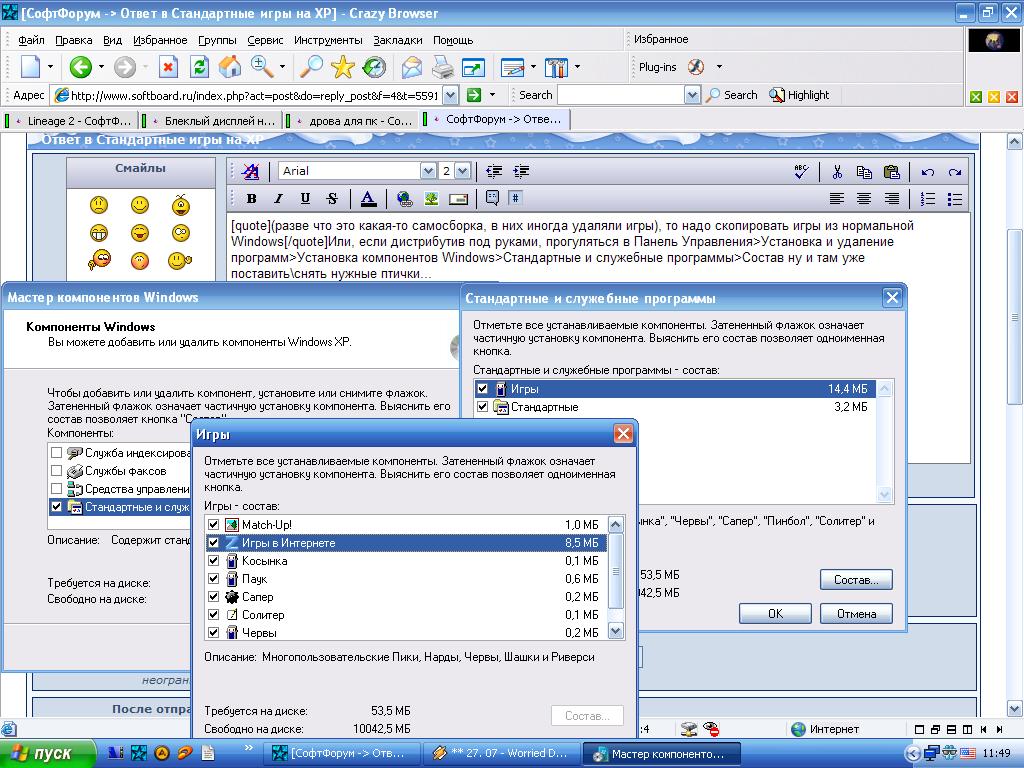Click the Search input field
Image resolution: width=1024 pixels, height=768 pixels.
pos(620,95)
